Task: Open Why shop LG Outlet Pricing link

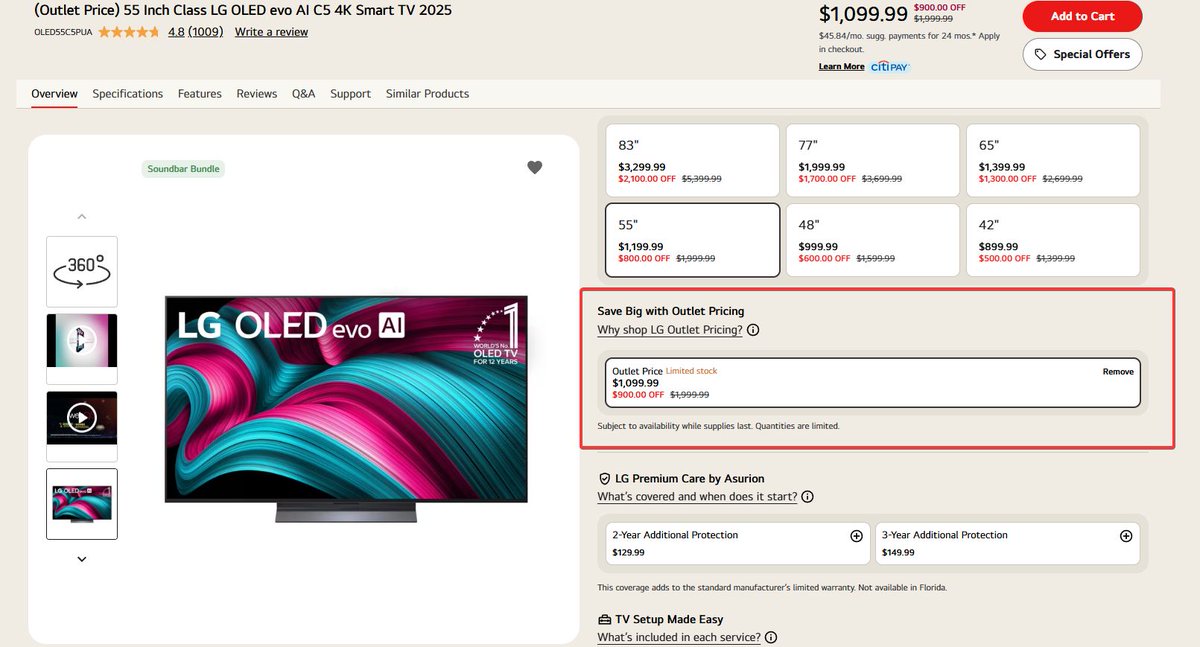Action: [670, 330]
